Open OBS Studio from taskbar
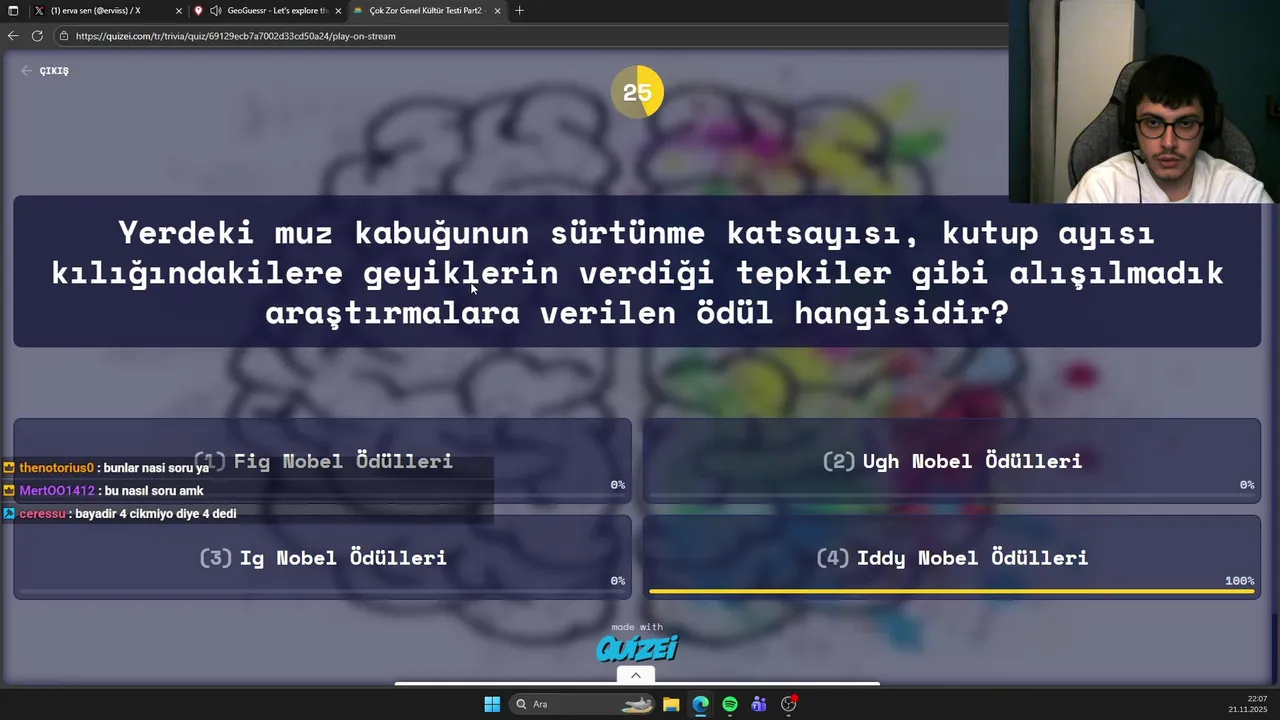 click(789, 704)
